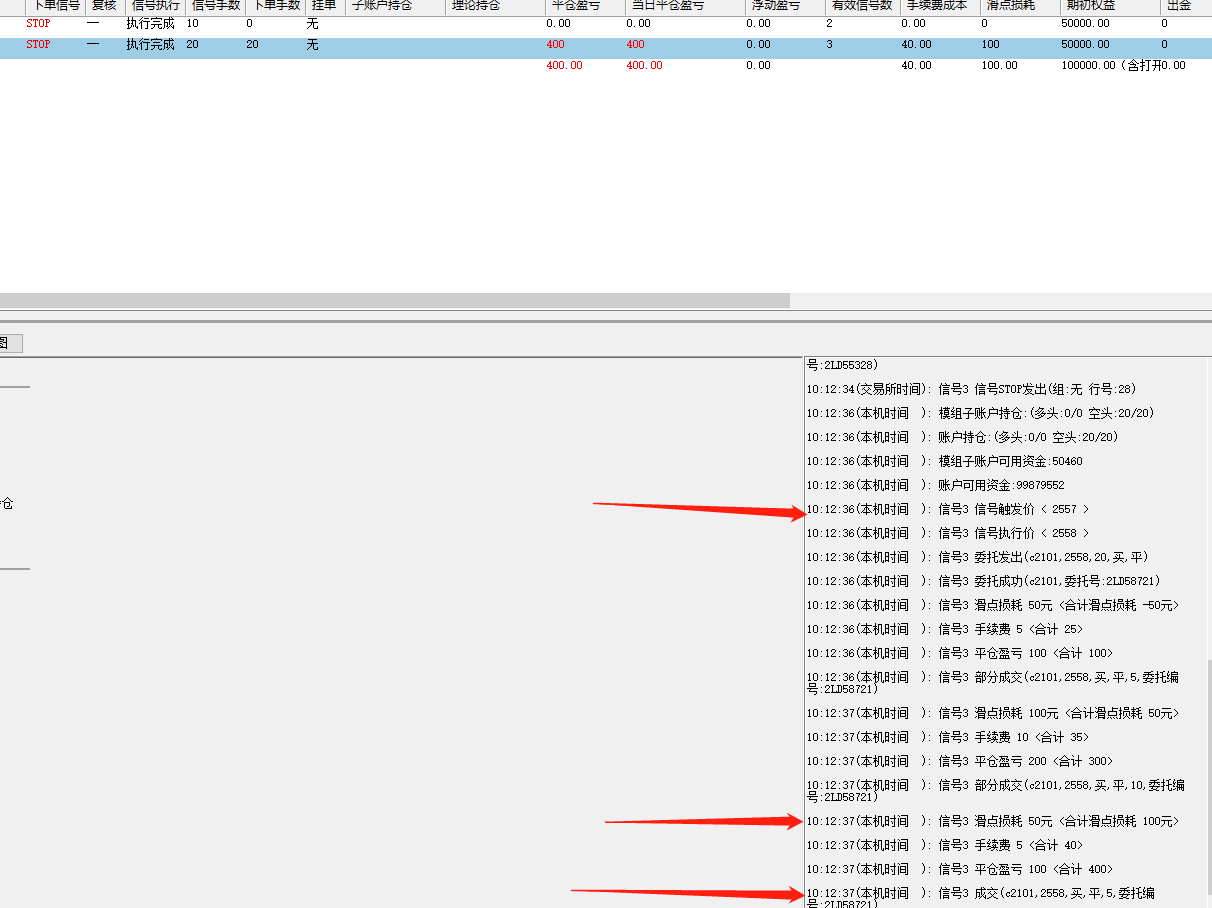The width and height of the screenshot is (1212, 908).
Task: Click the 图 tab button at left
Action: tap(8, 344)
